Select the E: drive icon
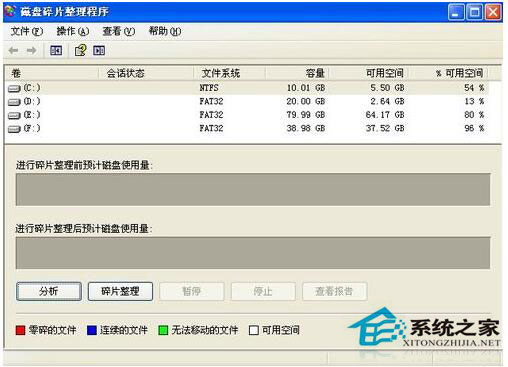508x367 pixels. point(14,115)
